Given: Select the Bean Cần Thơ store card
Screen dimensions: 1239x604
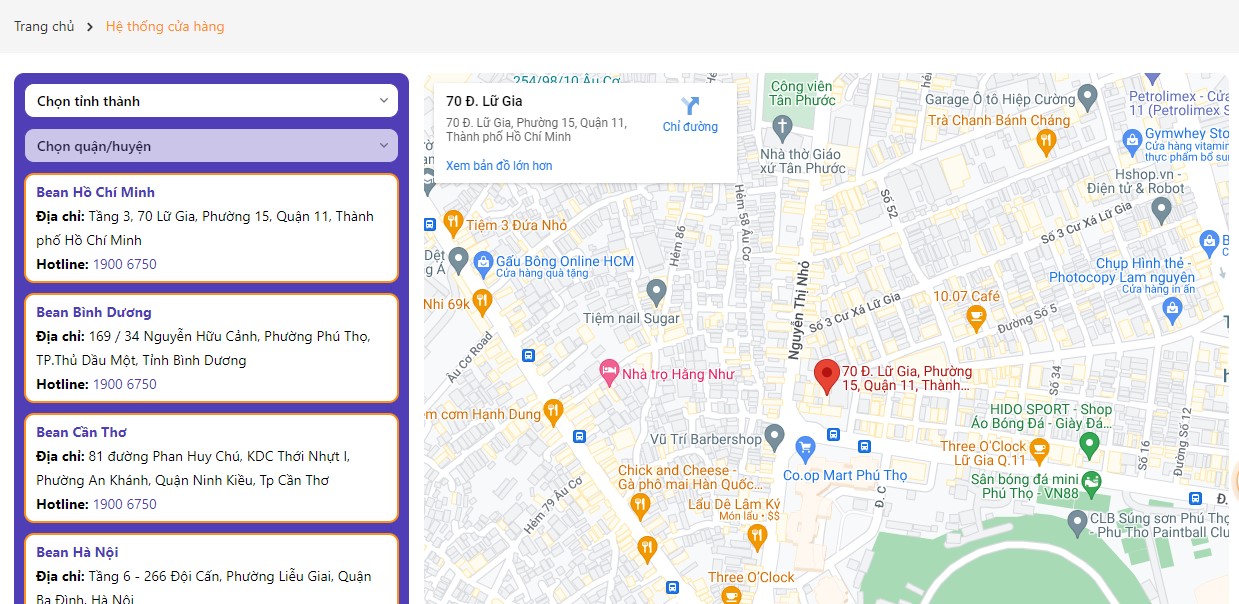Looking at the screenshot, I should 211,468.
